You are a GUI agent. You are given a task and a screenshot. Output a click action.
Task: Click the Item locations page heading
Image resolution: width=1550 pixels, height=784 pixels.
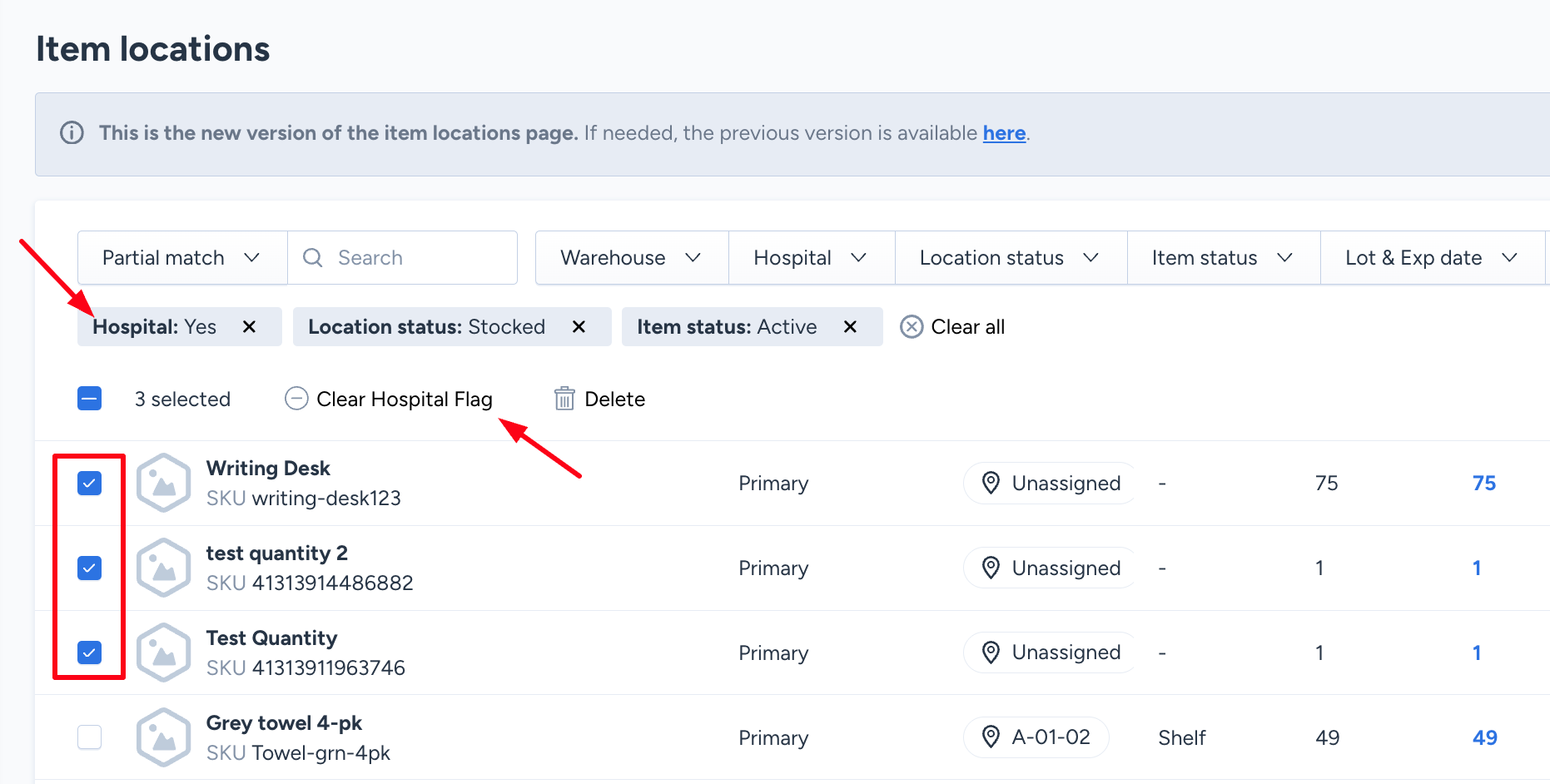153,49
